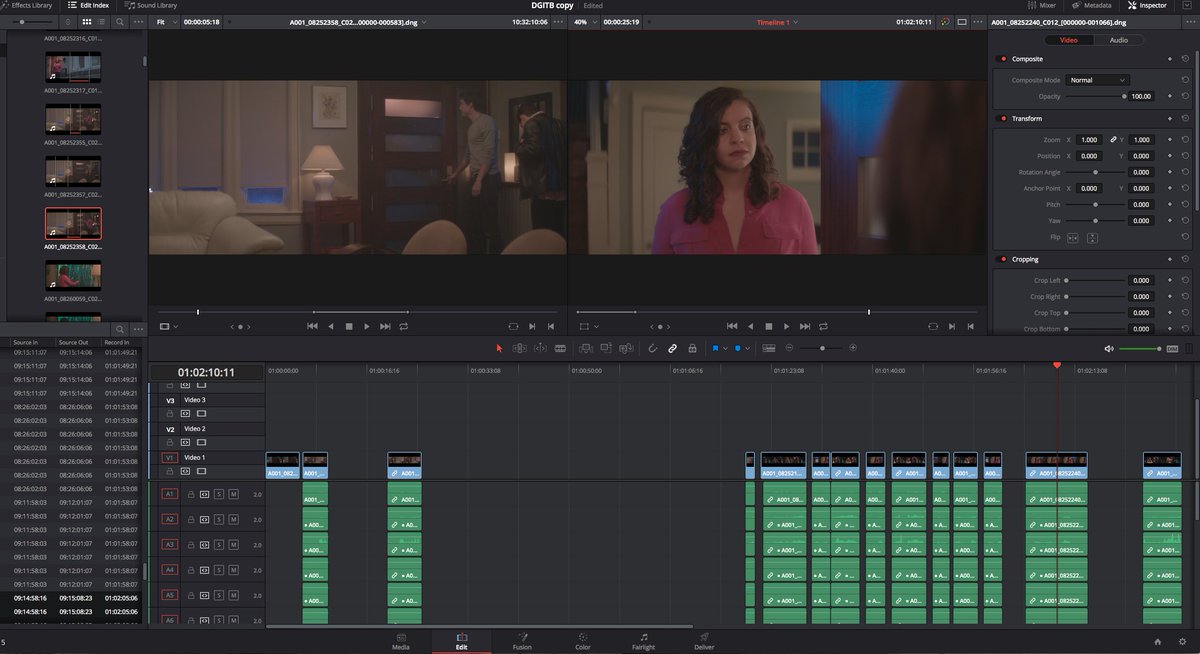Click the insert clip icon
The width and height of the screenshot is (1200, 654).
point(586,348)
